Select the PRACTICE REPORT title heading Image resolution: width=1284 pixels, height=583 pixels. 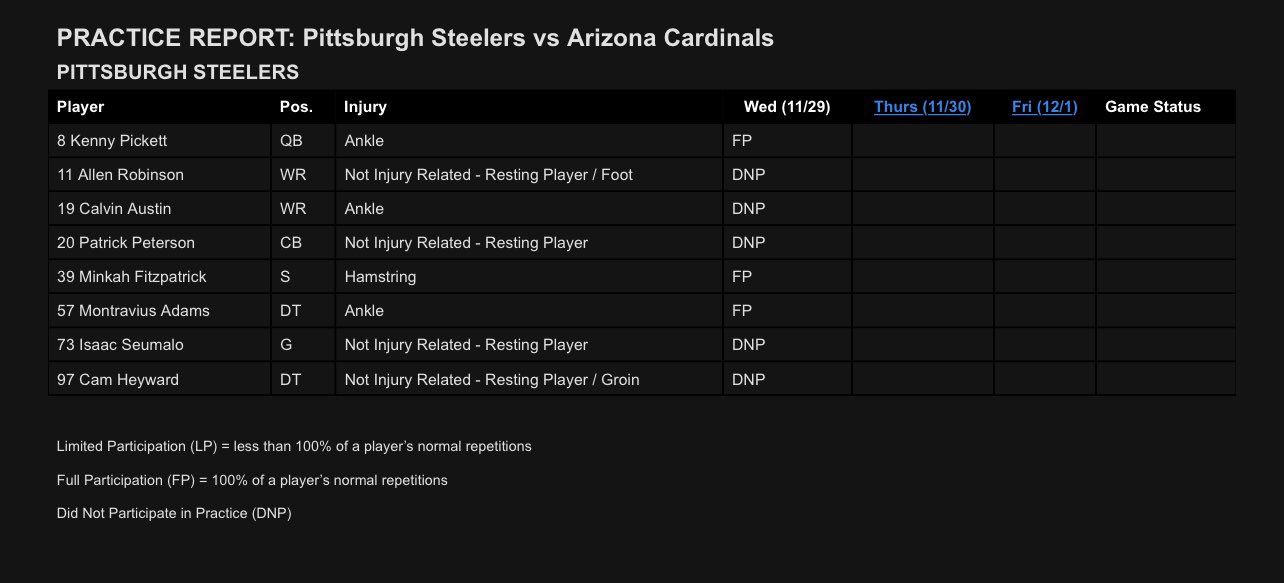(415, 38)
